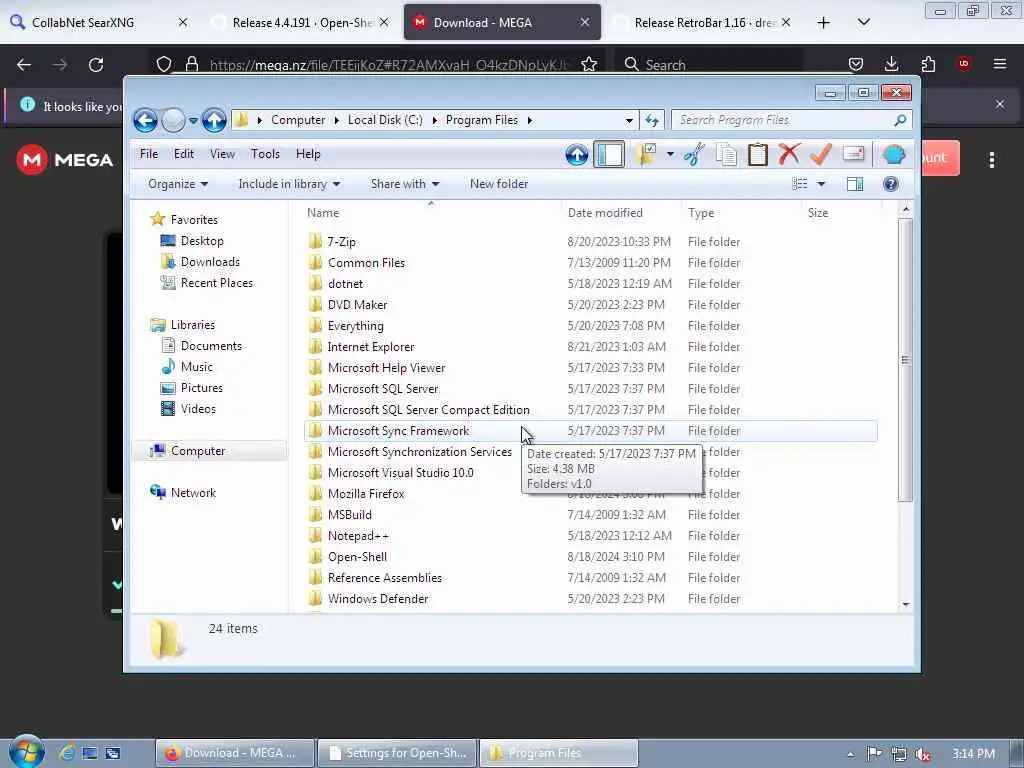Select Recent Places in Favorites
Viewport: 1024px width, 768px height.
click(x=216, y=283)
